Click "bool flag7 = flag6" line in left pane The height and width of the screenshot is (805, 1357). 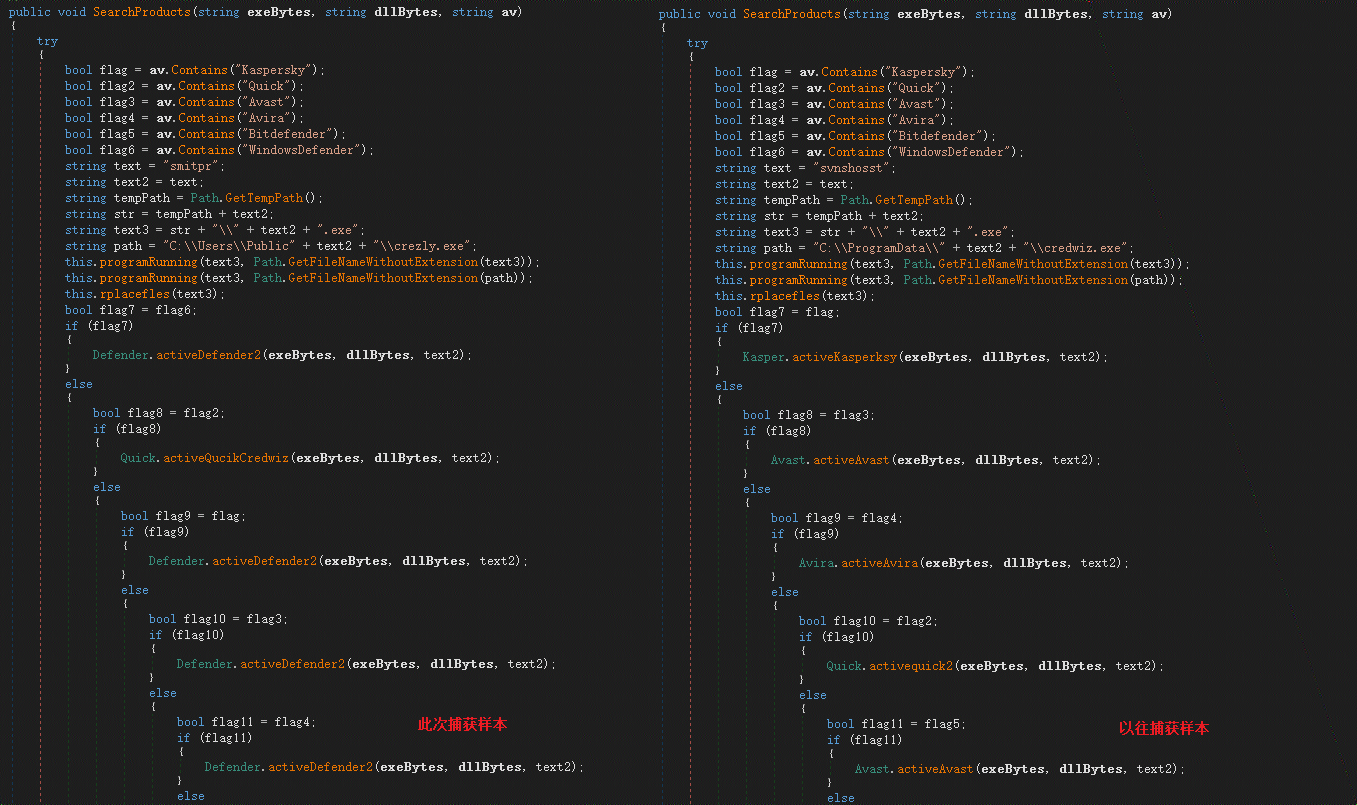click(x=131, y=310)
